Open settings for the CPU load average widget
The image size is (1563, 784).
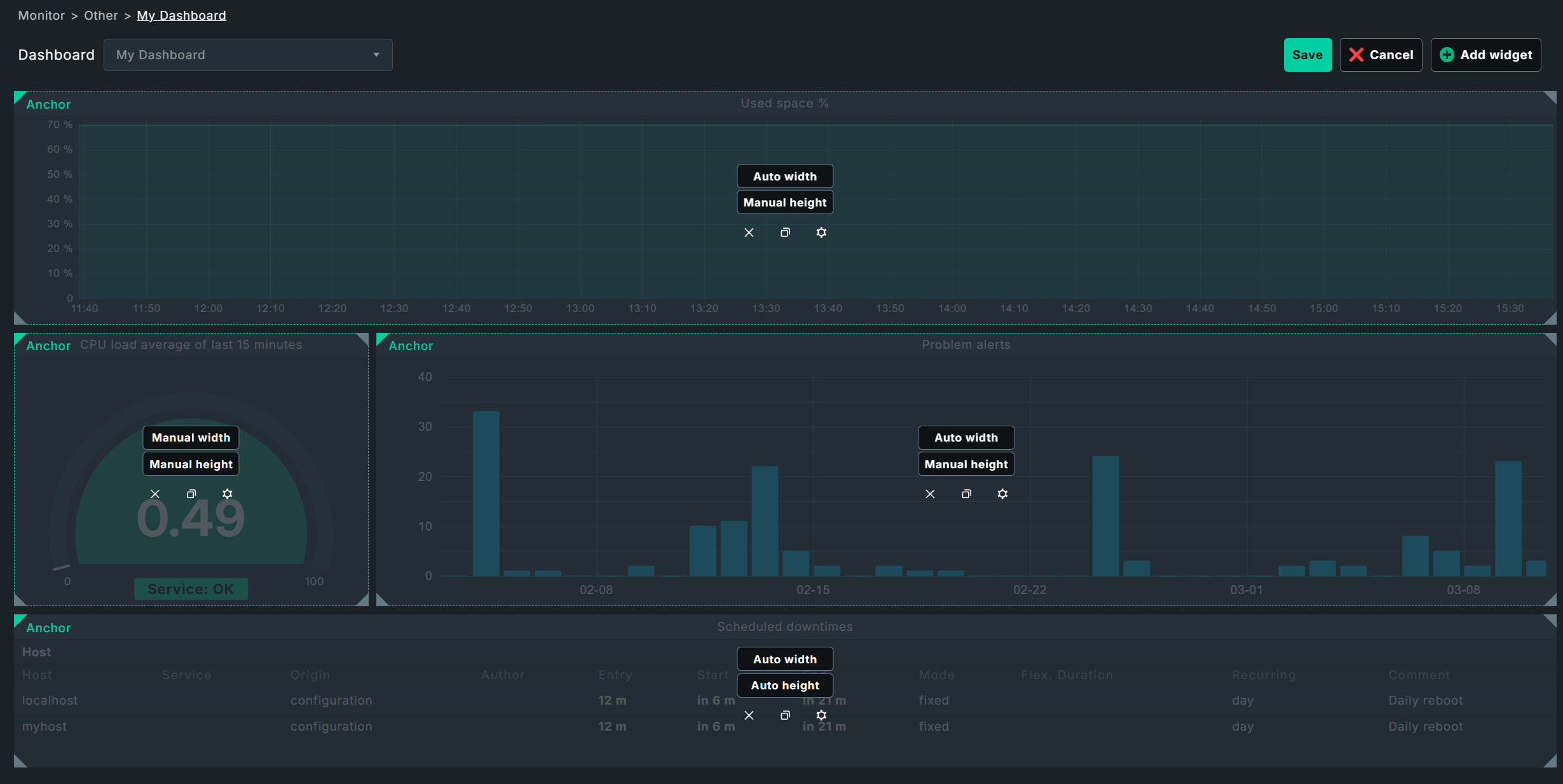pos(228,494)
